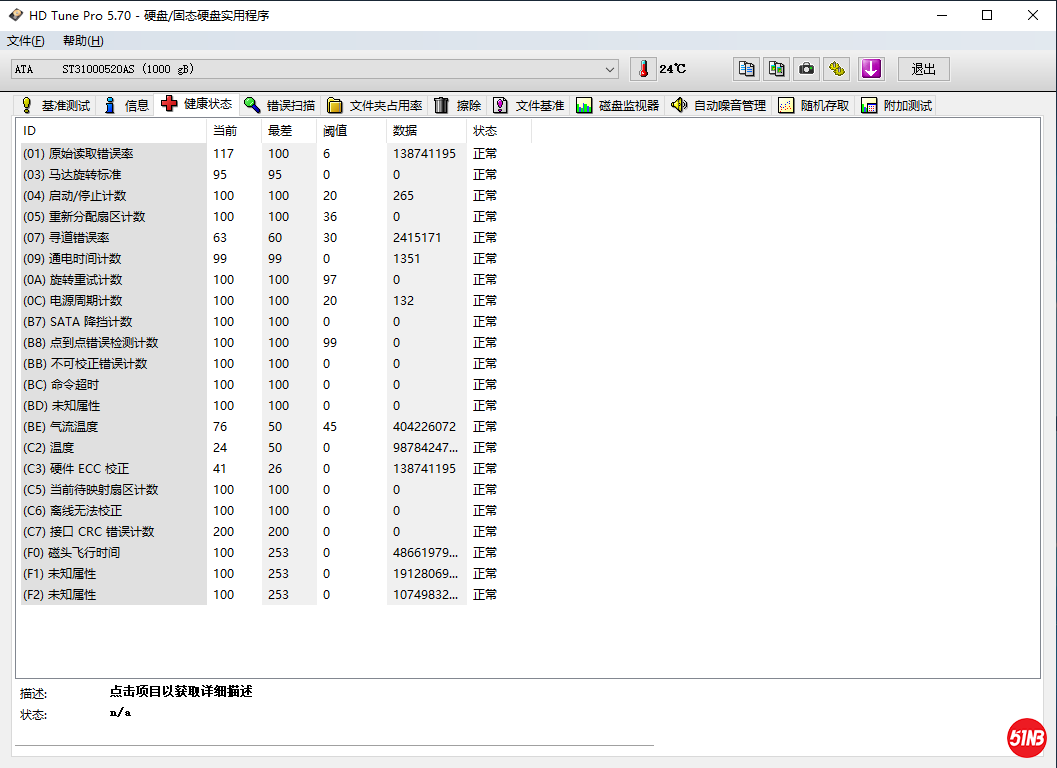Select the (05) 重新分配扇区计数 row
This screenshot has width=1057, height=768.
pos(112,217)
